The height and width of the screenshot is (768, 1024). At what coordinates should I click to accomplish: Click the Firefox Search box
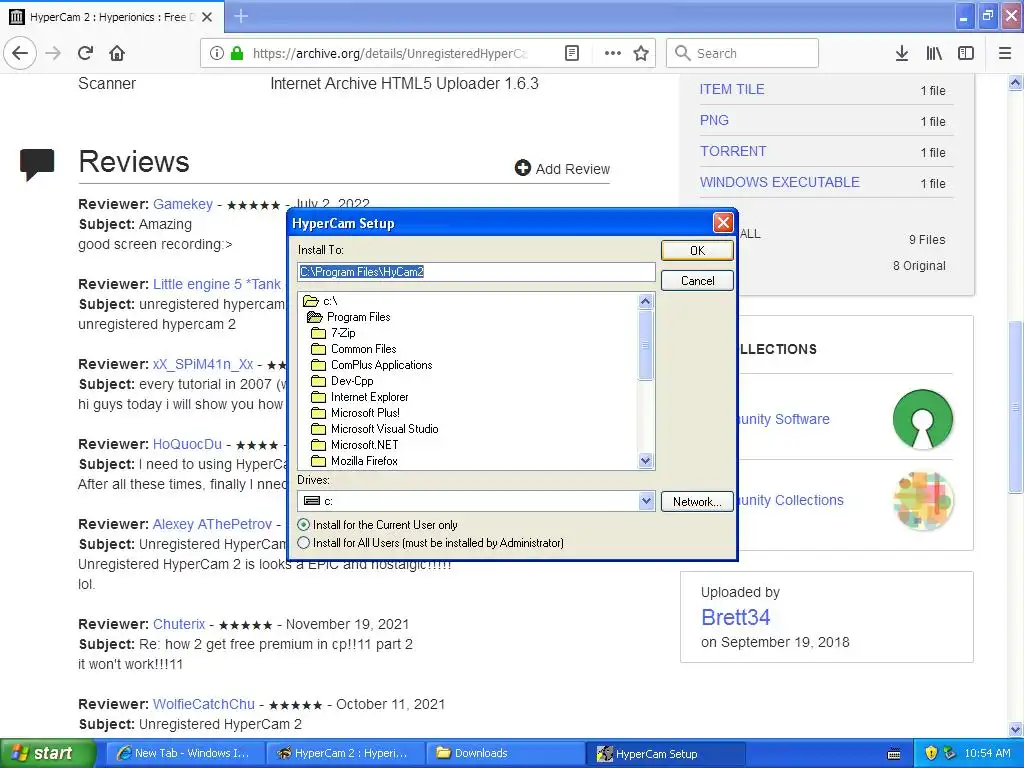[x=743, y=54]
